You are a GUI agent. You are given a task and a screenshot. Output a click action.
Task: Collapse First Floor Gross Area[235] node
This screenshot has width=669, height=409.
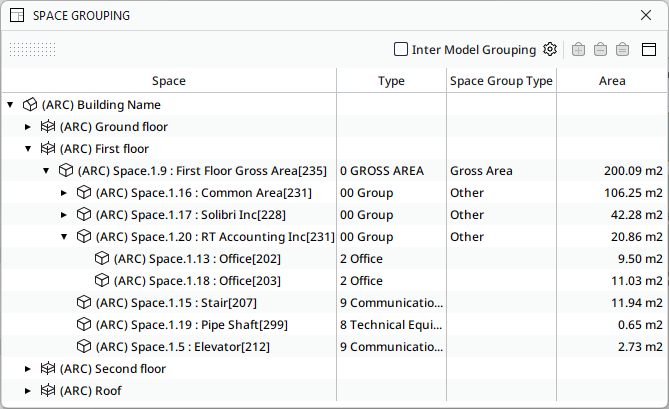(46, 171)
